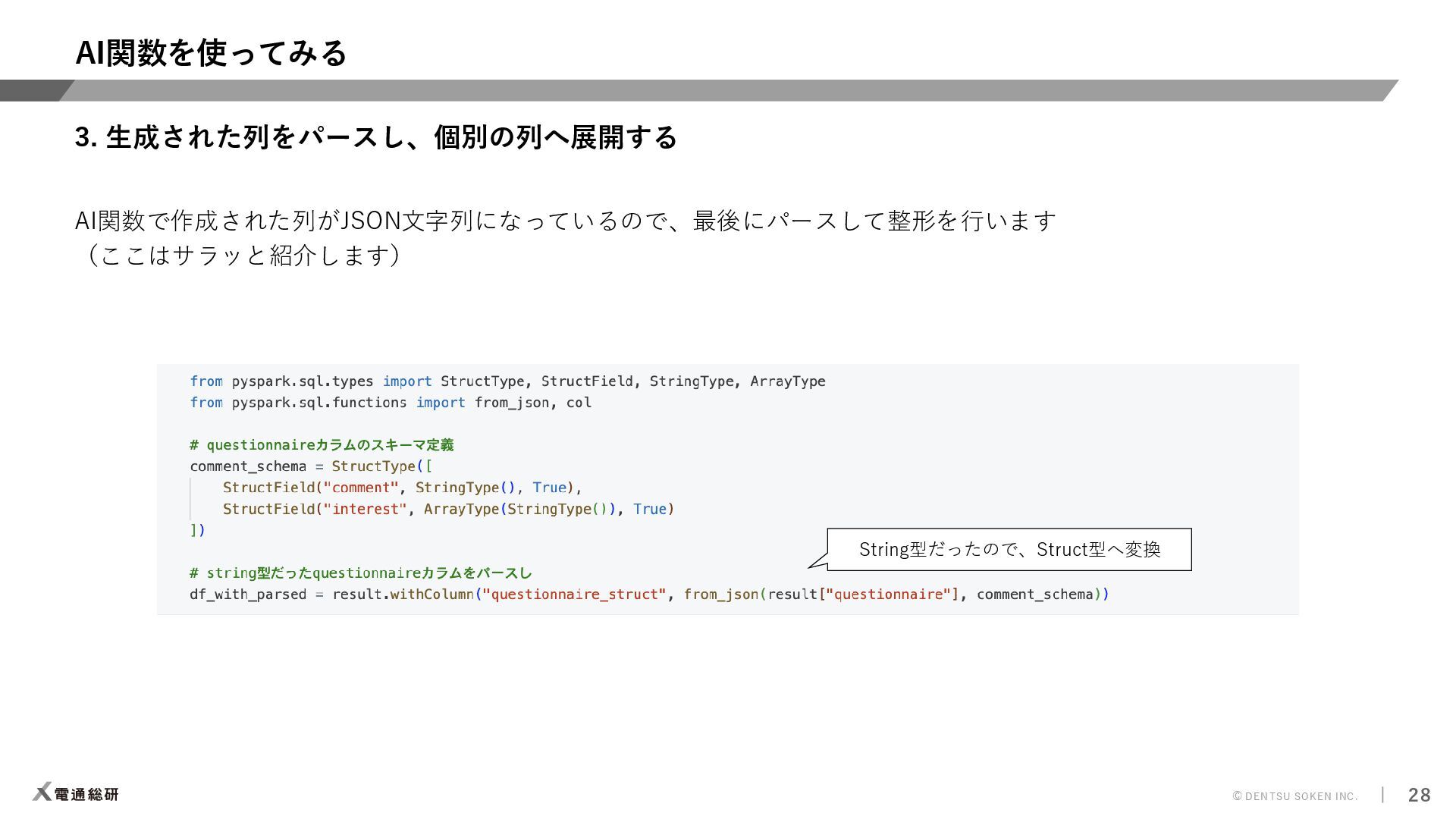This screenshot has width=1456, height=819.
Task: Click the closing ]) bracket line
Action: pyautogui.click(x=197, y=530)
